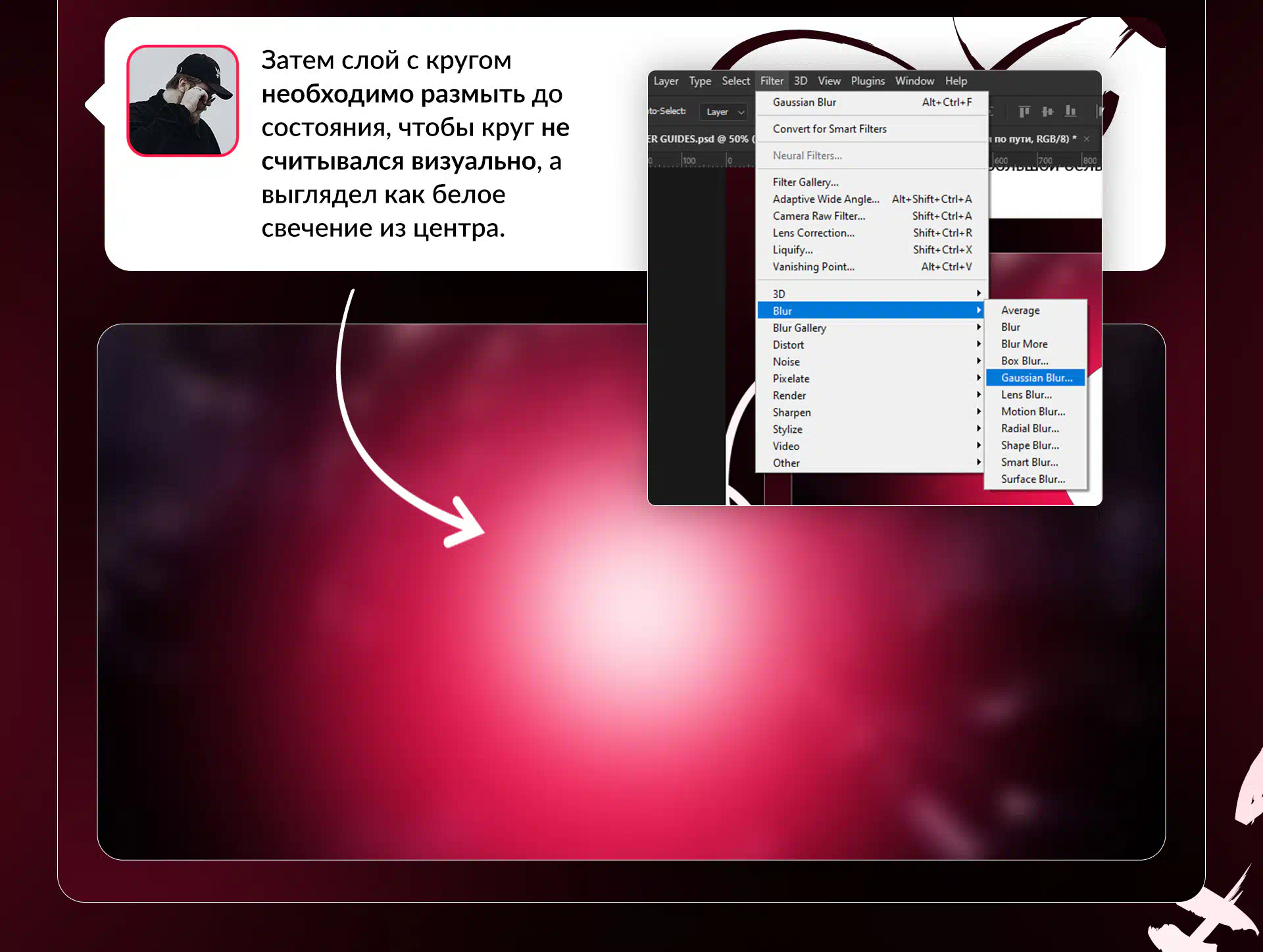Click Convert for Smart Filters
The height and width of the screenshot is (952, 1263).
pos(830,129)
